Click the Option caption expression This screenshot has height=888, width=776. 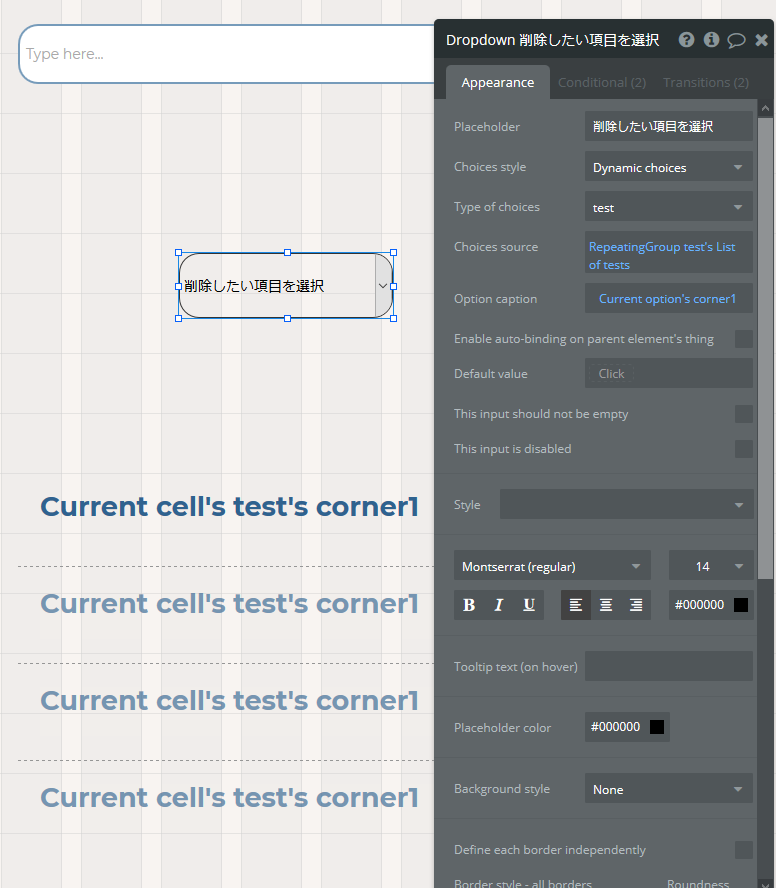[668, 298]
